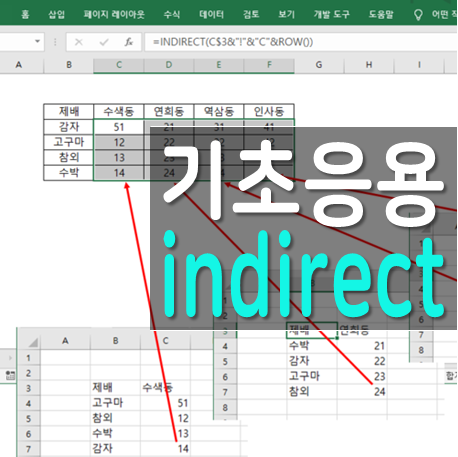The width and height of the screenshot is (458, 457).
Task: Select column A header next to the formula bar grid
Action: (19, 65)
